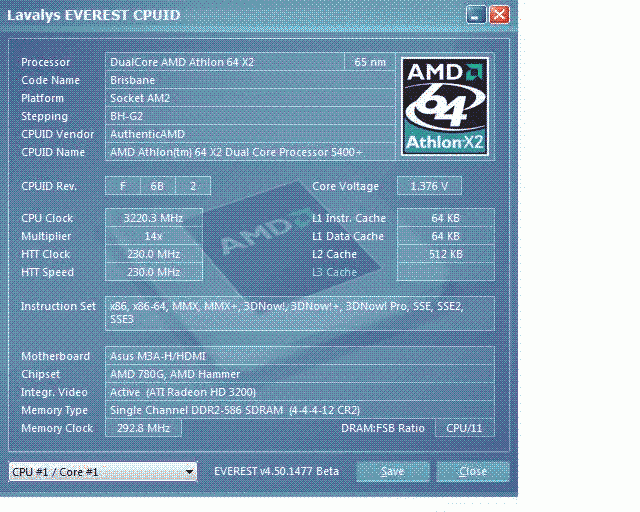Click the 'Code Name' label
The height and width of the screenshot is (512, 640).
point(51,80)
